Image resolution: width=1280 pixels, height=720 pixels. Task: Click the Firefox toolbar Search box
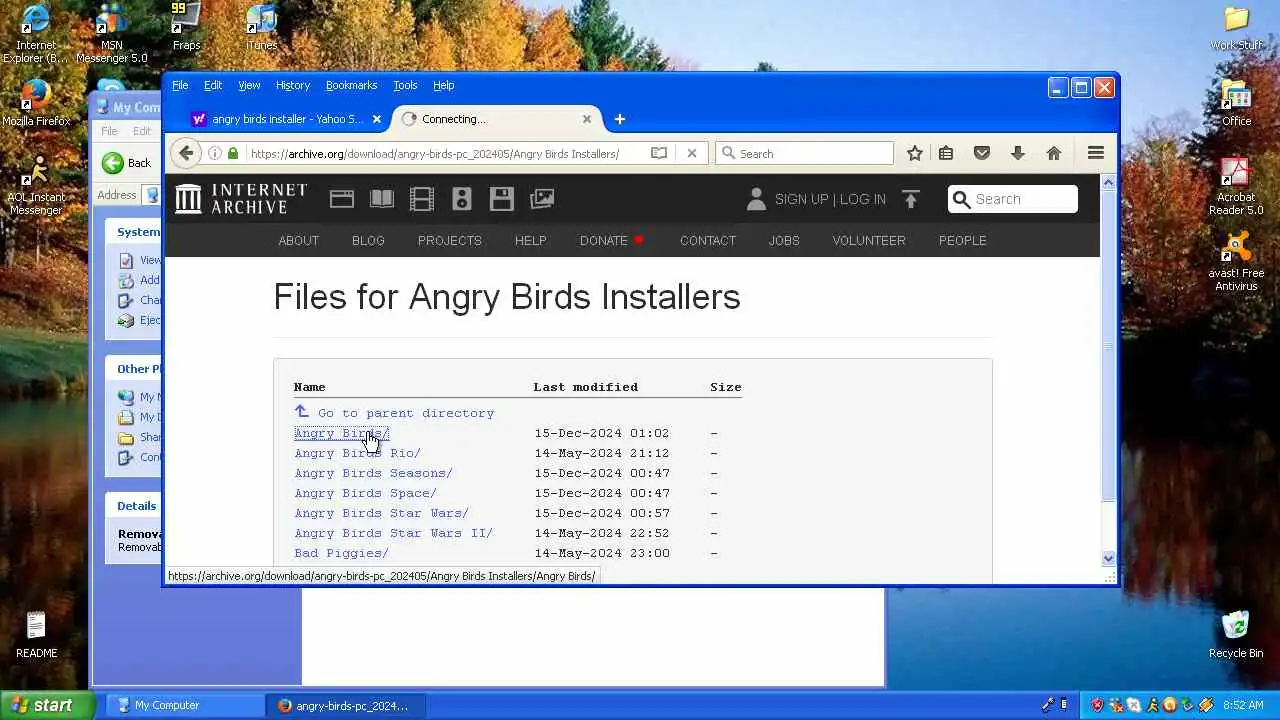point(804,153)
